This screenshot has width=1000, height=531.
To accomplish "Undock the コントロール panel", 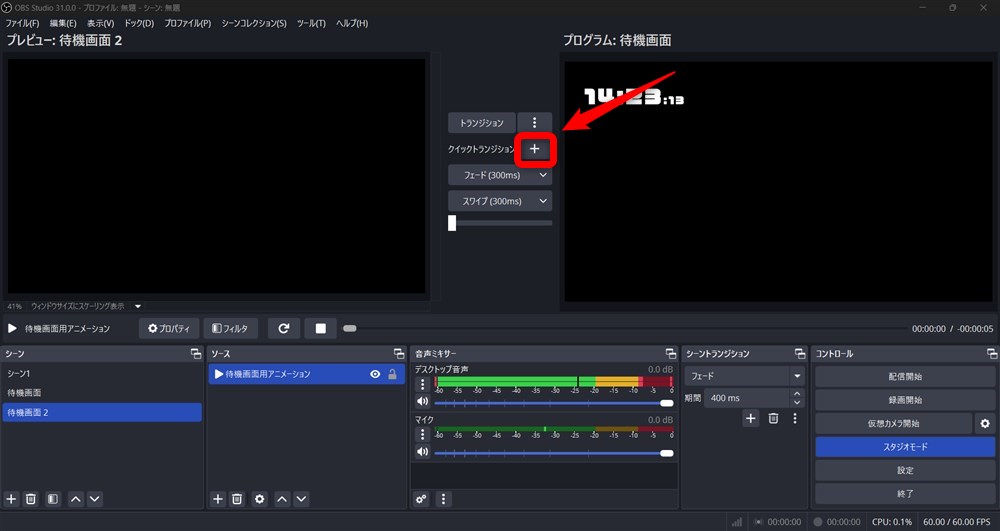I will 992,353.
